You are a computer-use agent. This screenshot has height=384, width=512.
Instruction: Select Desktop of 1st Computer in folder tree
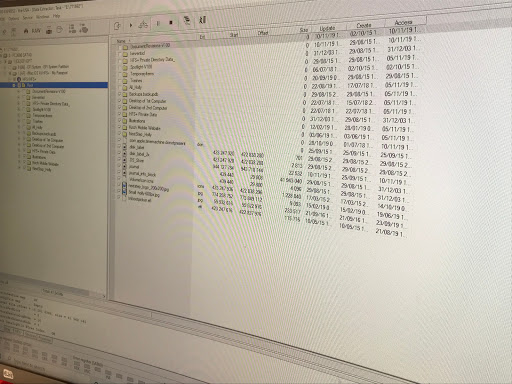coord(47,140)
